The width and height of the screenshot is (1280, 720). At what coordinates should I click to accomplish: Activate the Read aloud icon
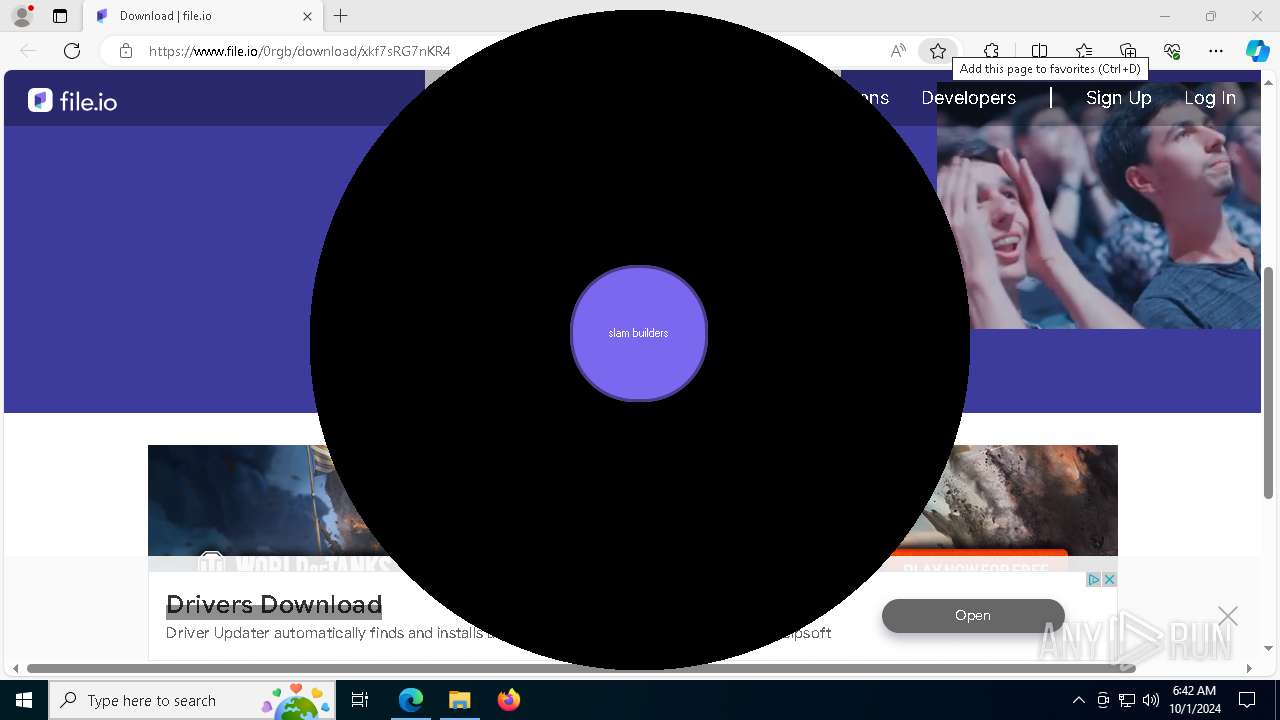[898, 51]
